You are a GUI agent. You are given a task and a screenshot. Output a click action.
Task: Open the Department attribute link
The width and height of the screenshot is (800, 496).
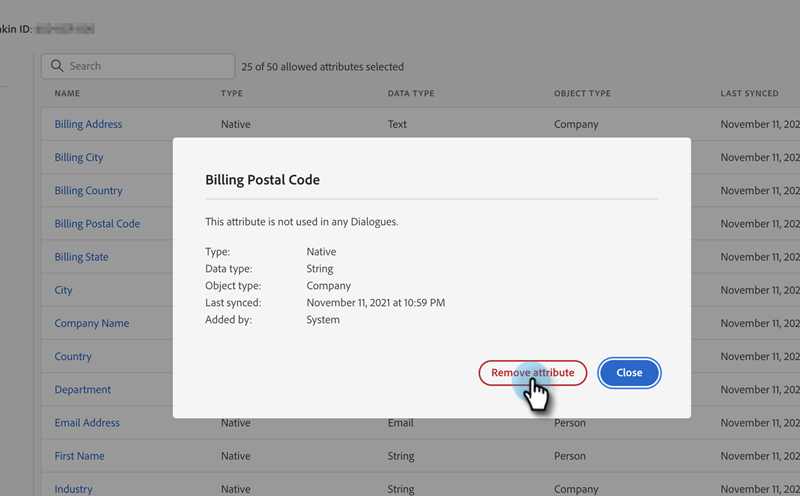(82, 389)
